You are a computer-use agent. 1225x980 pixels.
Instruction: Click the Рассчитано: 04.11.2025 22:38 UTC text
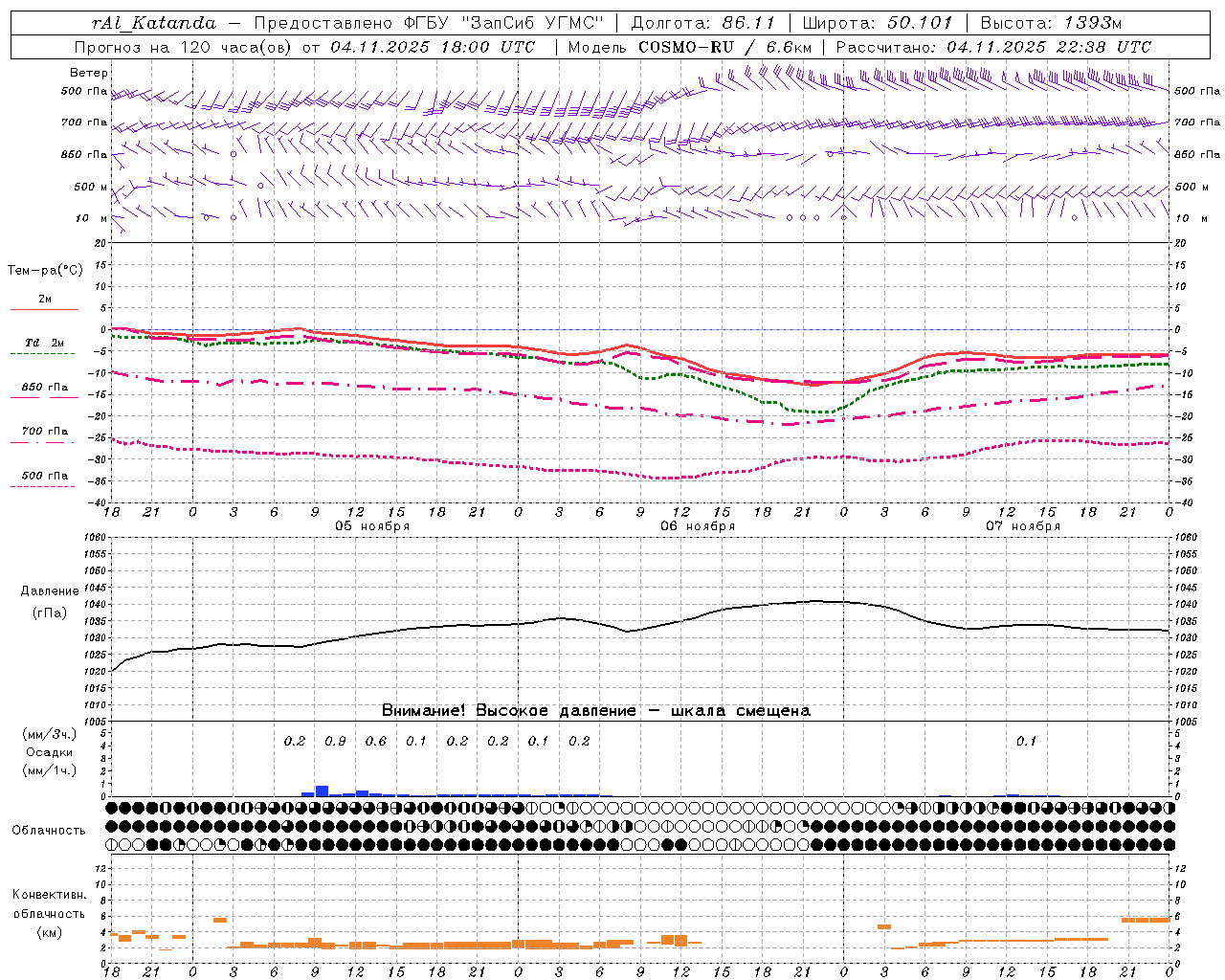click(993, 47)
